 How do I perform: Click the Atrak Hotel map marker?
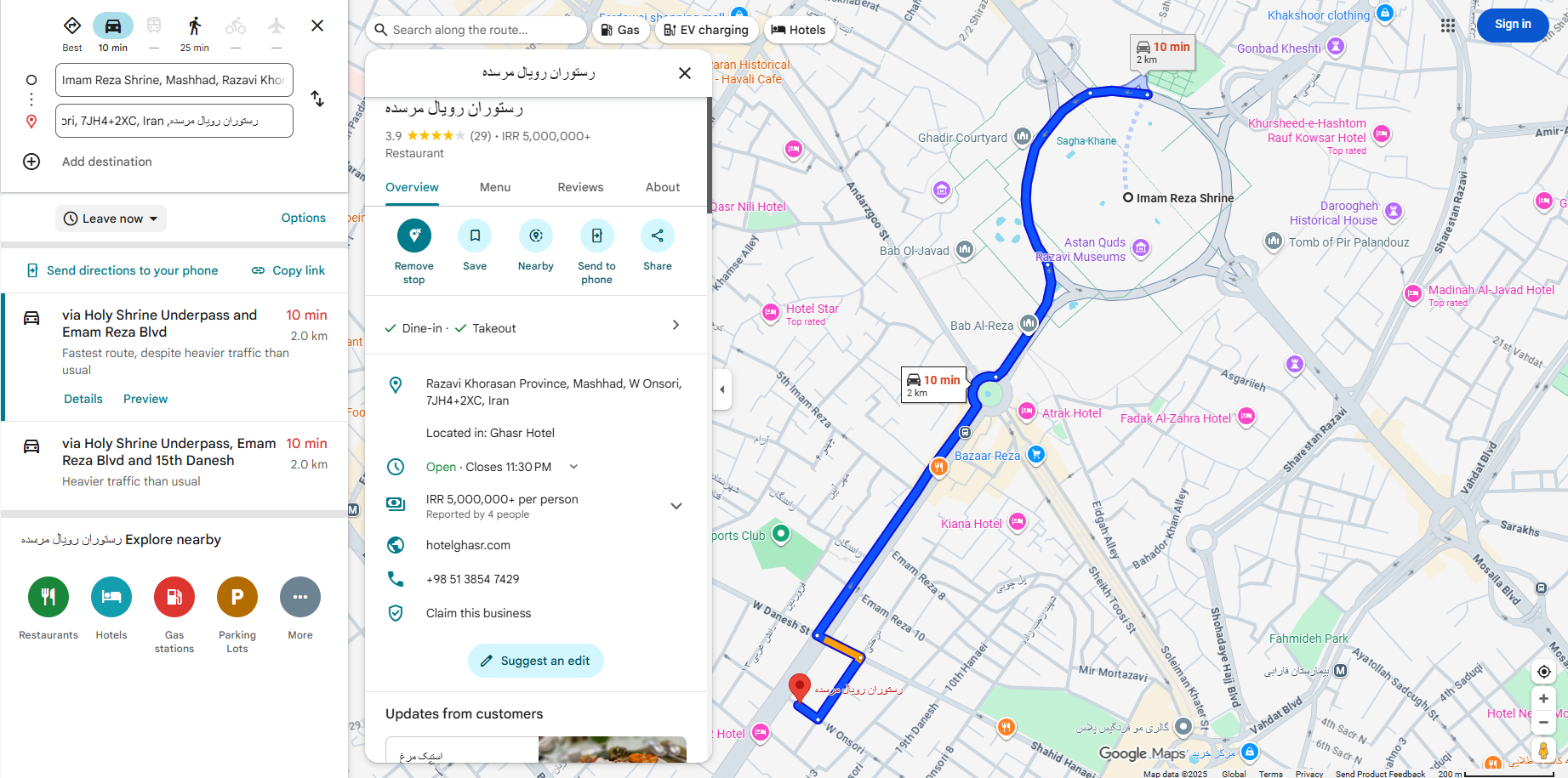(x=1027, y=412)
